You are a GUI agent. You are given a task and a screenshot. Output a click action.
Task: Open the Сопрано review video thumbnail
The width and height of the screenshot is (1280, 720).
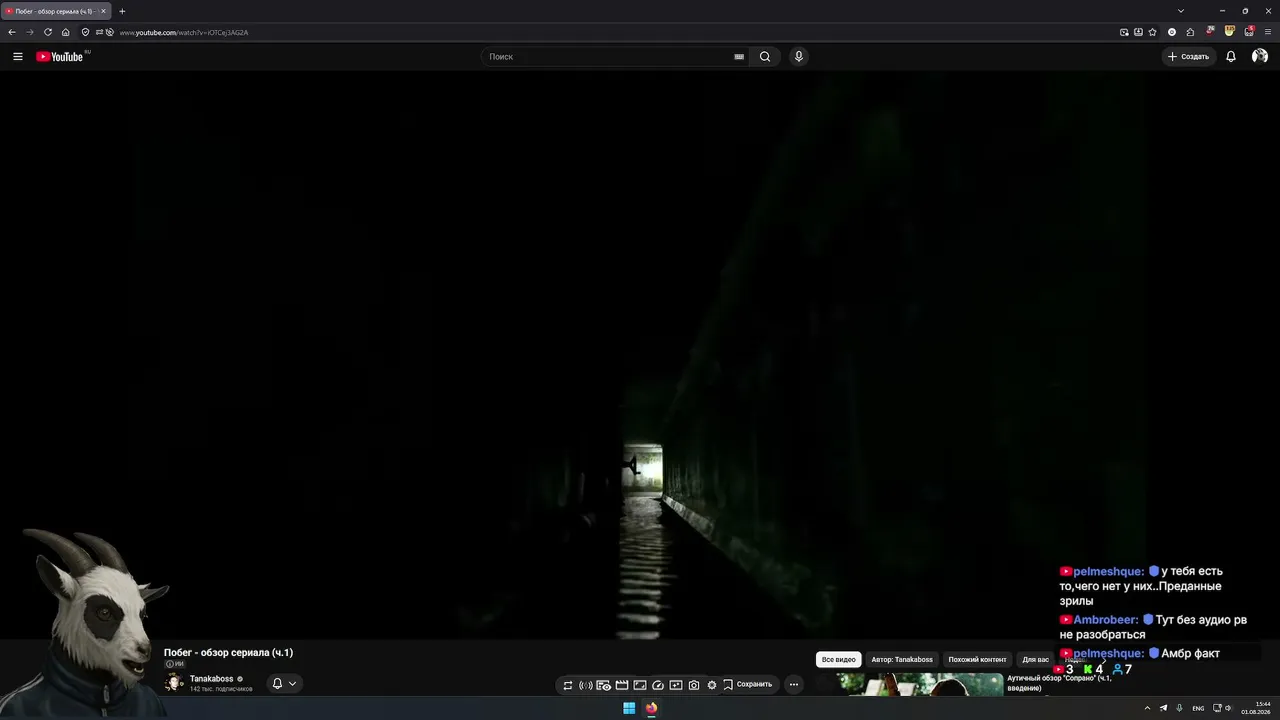(920, 684)
